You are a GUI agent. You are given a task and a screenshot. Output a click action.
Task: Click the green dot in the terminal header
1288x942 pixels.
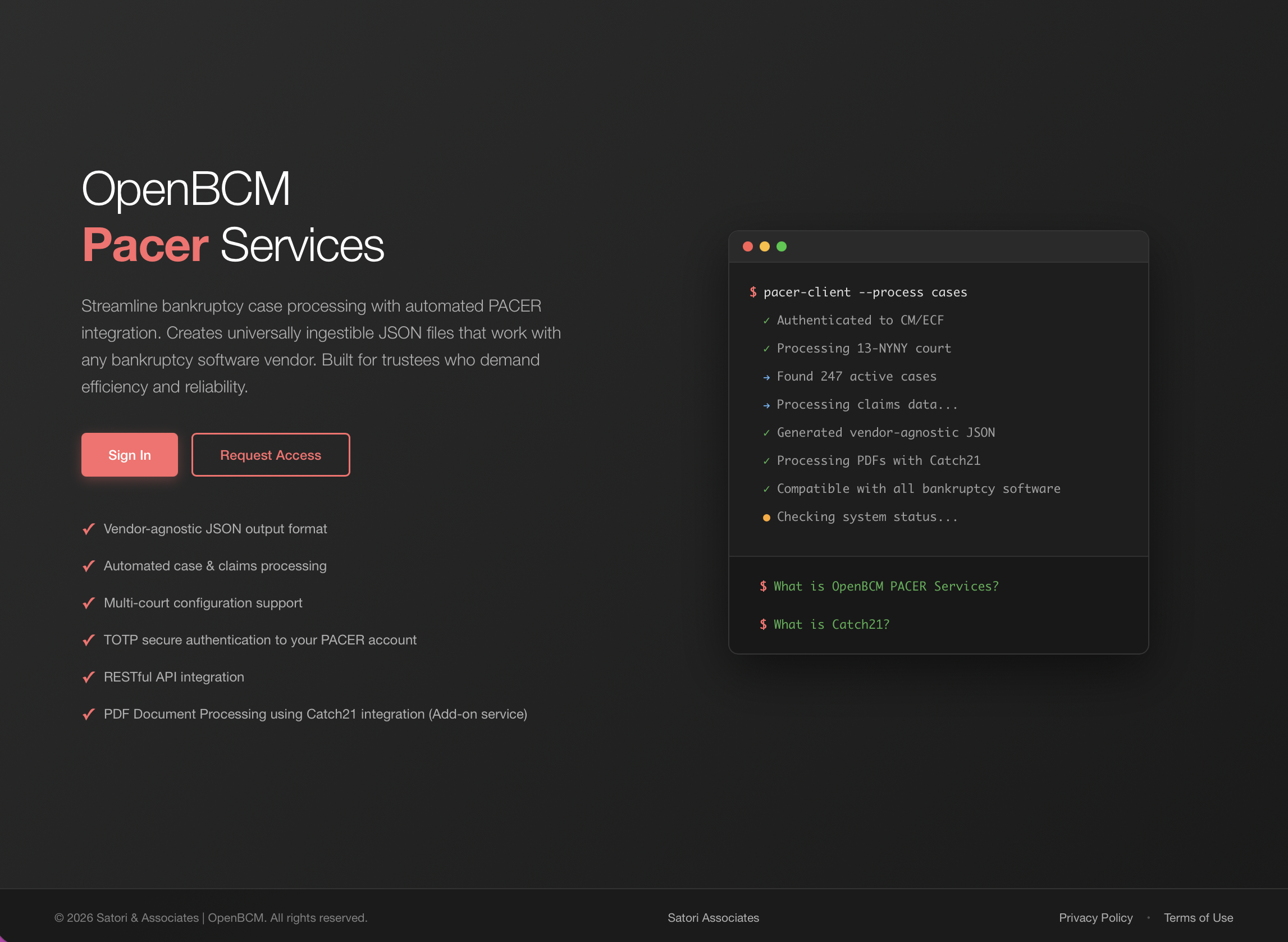click(782, 246)
